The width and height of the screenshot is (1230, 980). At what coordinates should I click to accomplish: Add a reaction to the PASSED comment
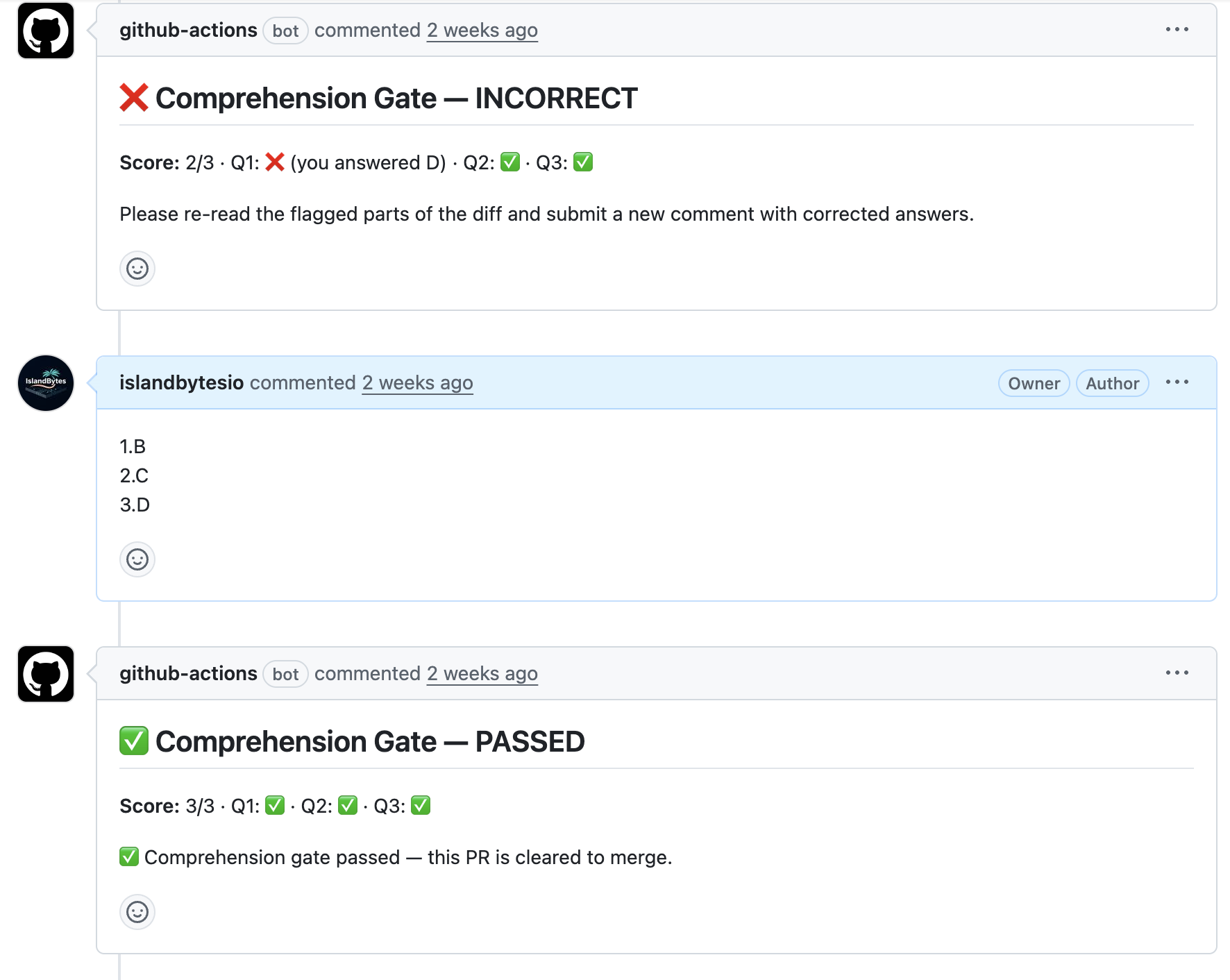tap(137, 912)
